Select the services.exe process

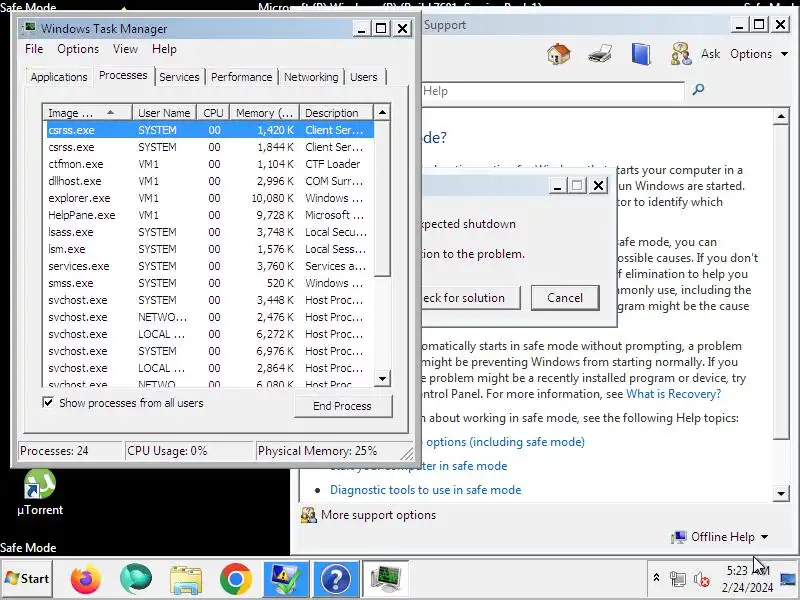tap(210, 266)
